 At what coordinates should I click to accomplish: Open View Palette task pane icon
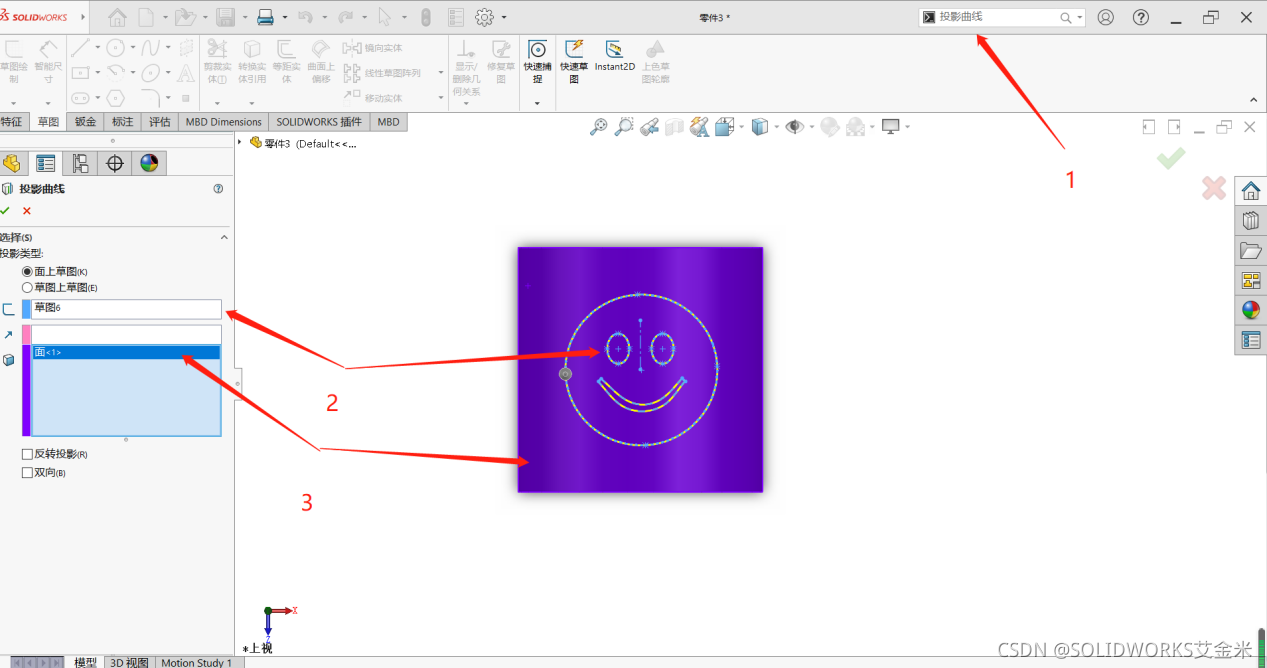(1251, 281)
